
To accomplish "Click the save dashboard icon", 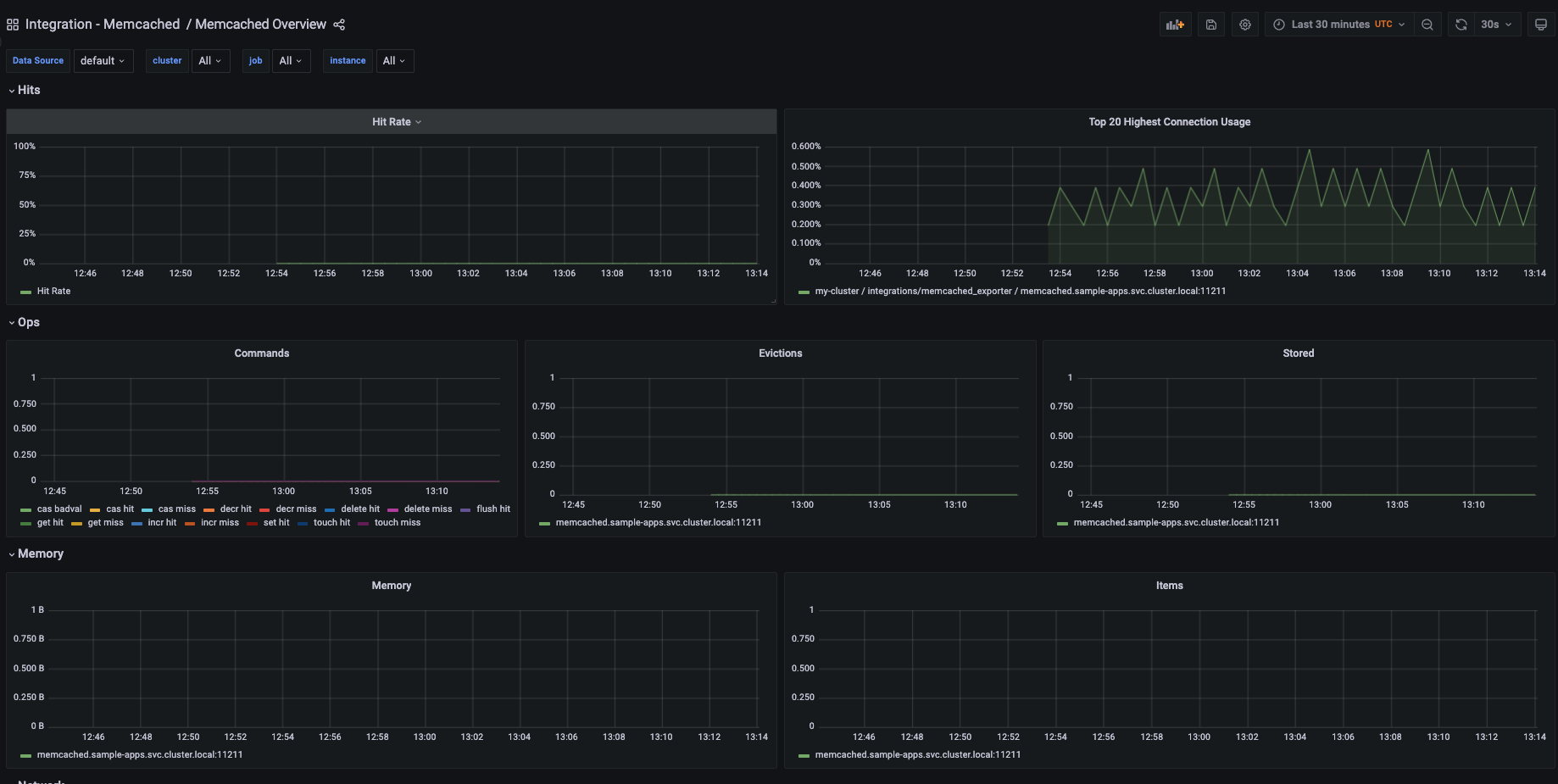I will (1210, 24).
